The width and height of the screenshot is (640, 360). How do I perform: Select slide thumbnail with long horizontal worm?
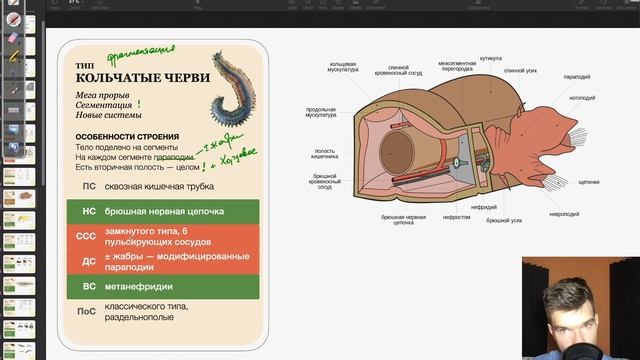[x=19, y=286]
